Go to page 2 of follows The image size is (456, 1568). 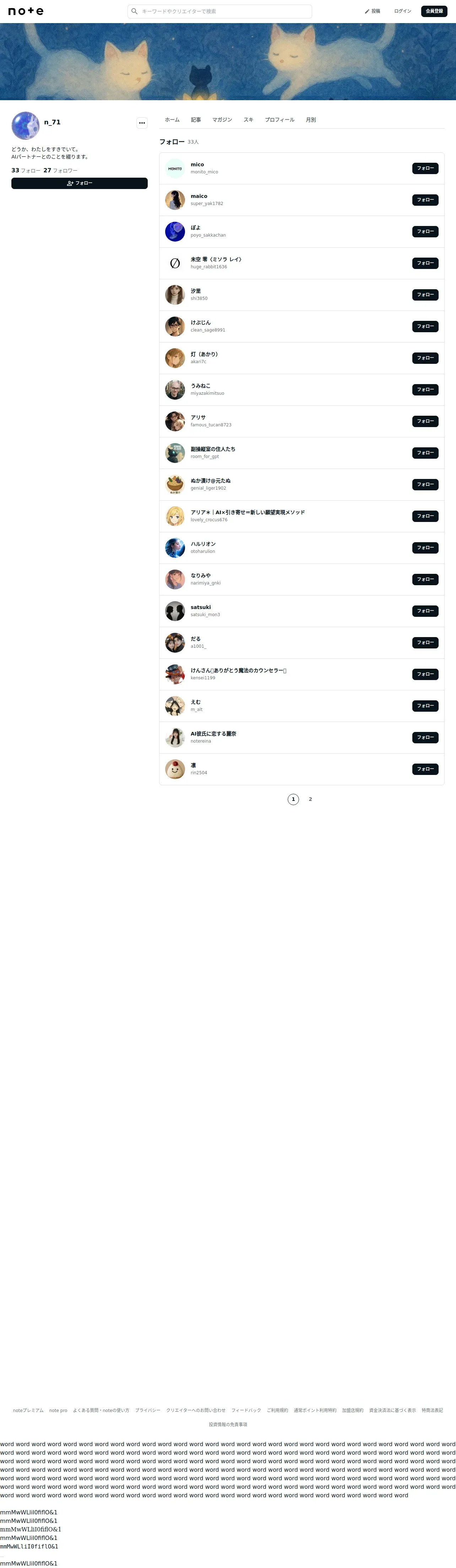click(310, 799)
